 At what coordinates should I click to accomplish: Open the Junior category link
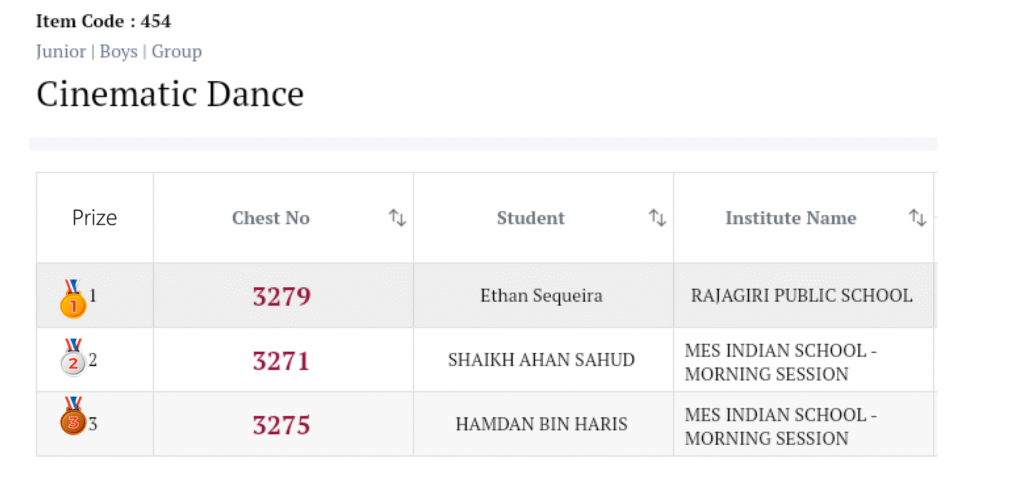pyautogui.click(x=61, y=51)
